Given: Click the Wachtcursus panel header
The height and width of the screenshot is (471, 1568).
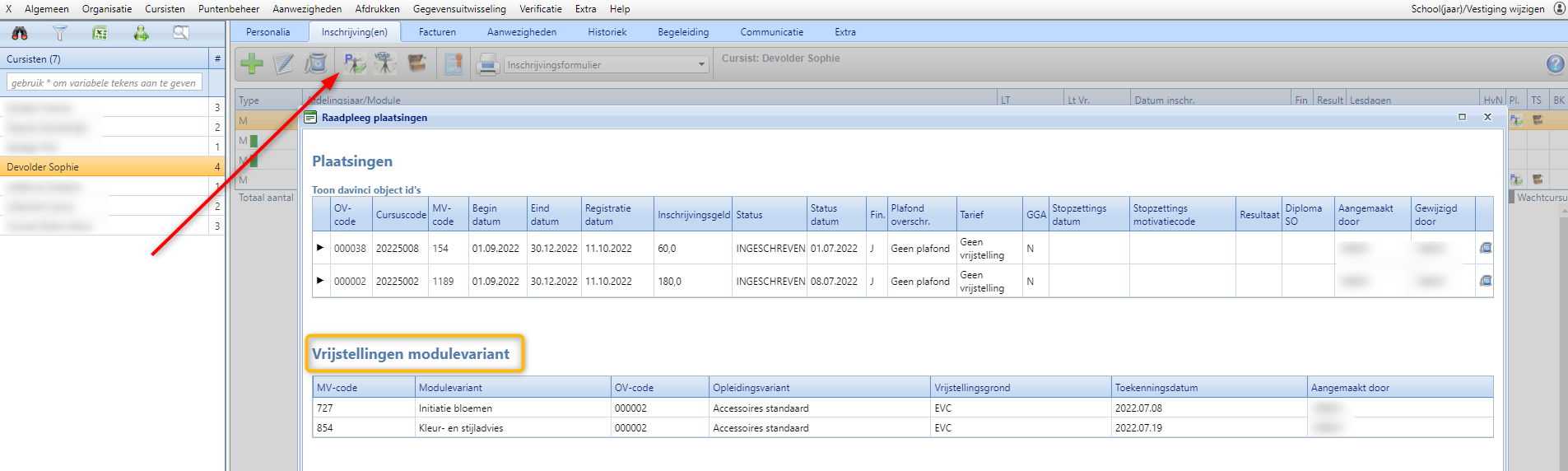Looking at the screenshot, I should 1542,198.
